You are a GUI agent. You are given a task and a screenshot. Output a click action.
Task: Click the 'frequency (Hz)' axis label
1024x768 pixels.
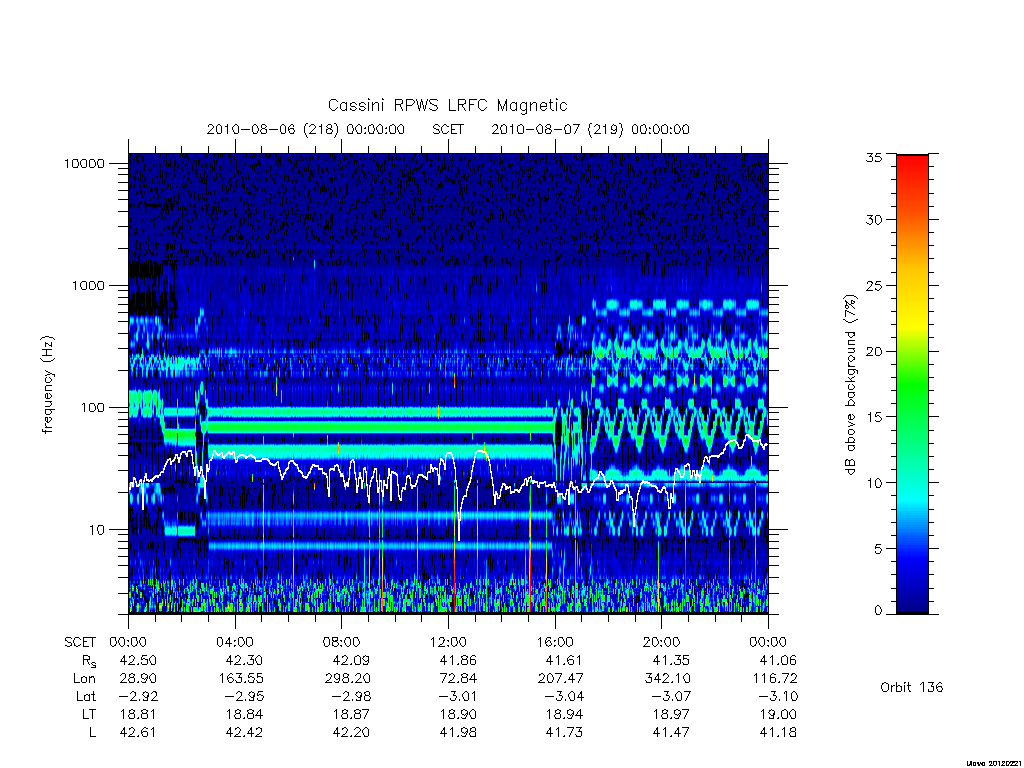pos(48,385)
